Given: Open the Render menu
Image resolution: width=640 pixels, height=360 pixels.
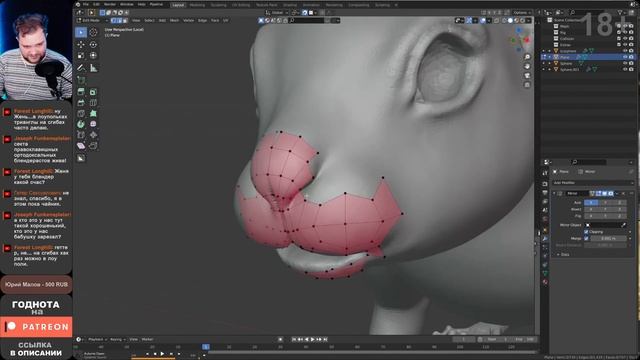Looking at the screenshot, I should [x=110, y=4].
